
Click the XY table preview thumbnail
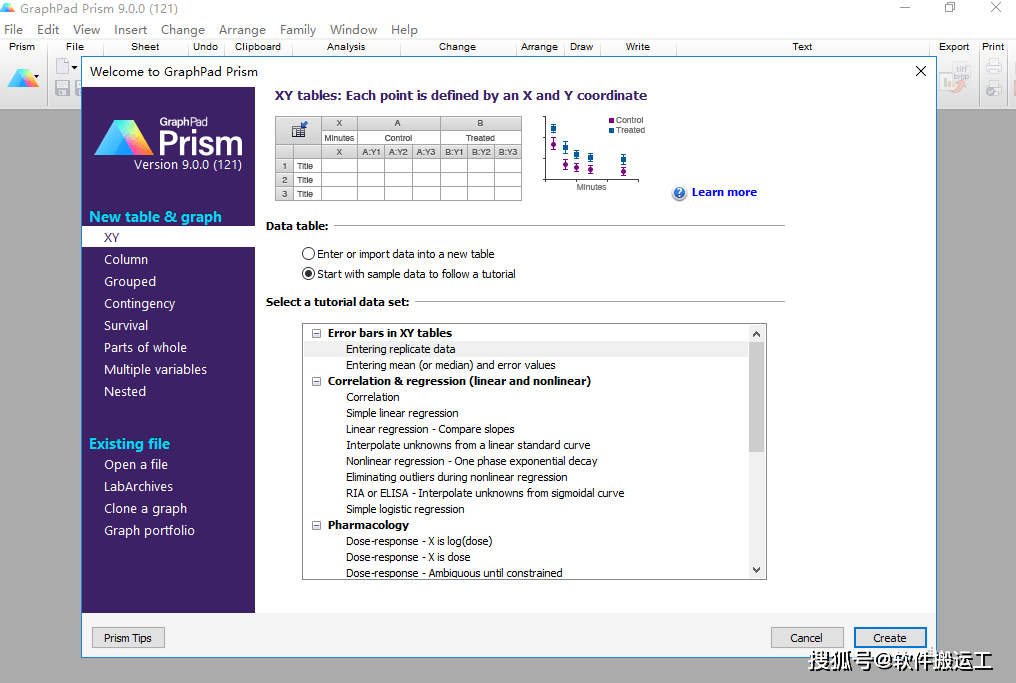(x=398, y=159)
